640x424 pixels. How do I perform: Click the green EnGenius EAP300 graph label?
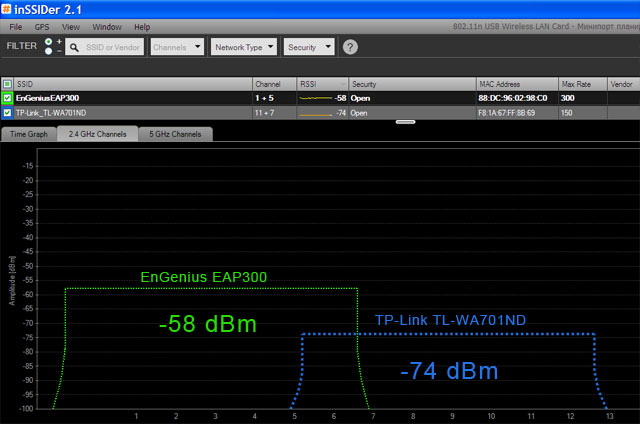pos(204,277)
